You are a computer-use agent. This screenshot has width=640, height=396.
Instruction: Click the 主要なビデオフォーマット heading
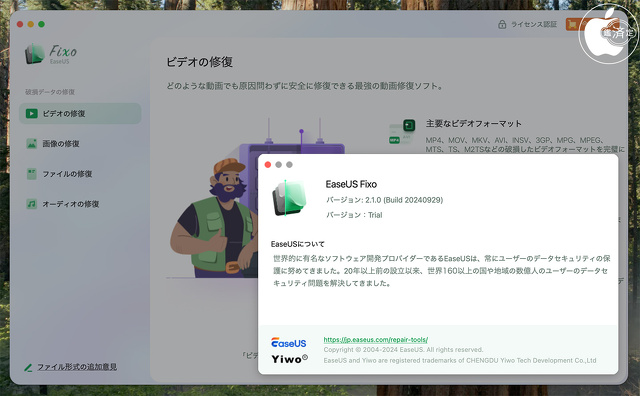[x=473, y=124]
